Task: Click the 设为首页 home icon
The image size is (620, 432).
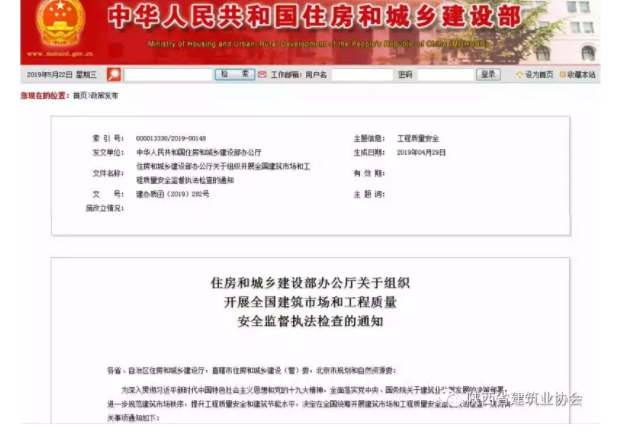Action: coord(520,75)
